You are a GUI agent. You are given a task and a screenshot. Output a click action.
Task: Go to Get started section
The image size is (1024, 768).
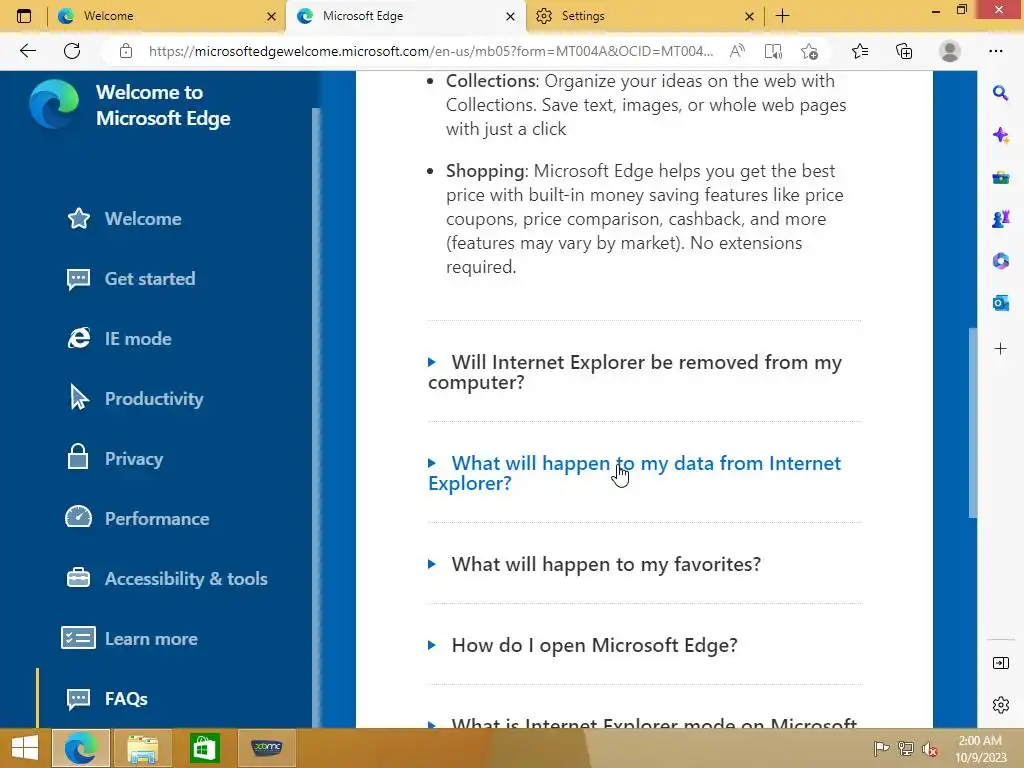coord(131,279)
